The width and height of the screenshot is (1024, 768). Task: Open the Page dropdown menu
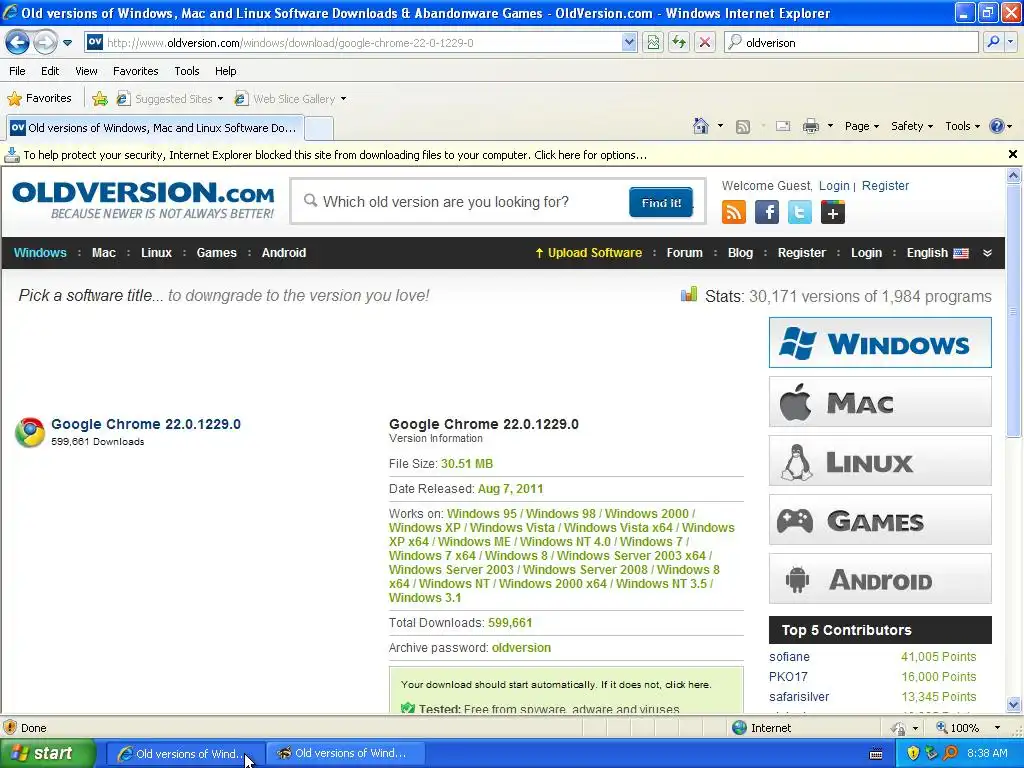point(861,126)
